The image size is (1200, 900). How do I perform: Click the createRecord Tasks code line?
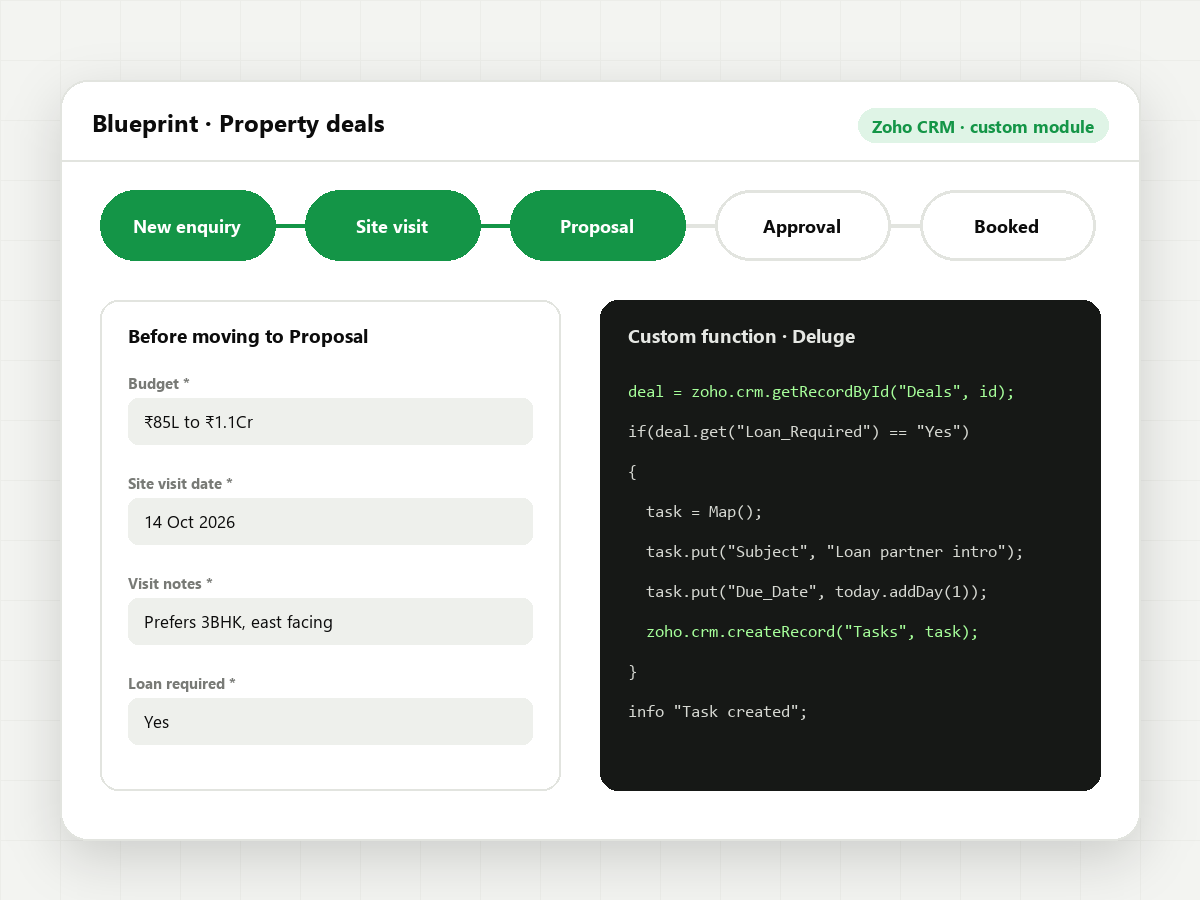click(812, 632)
